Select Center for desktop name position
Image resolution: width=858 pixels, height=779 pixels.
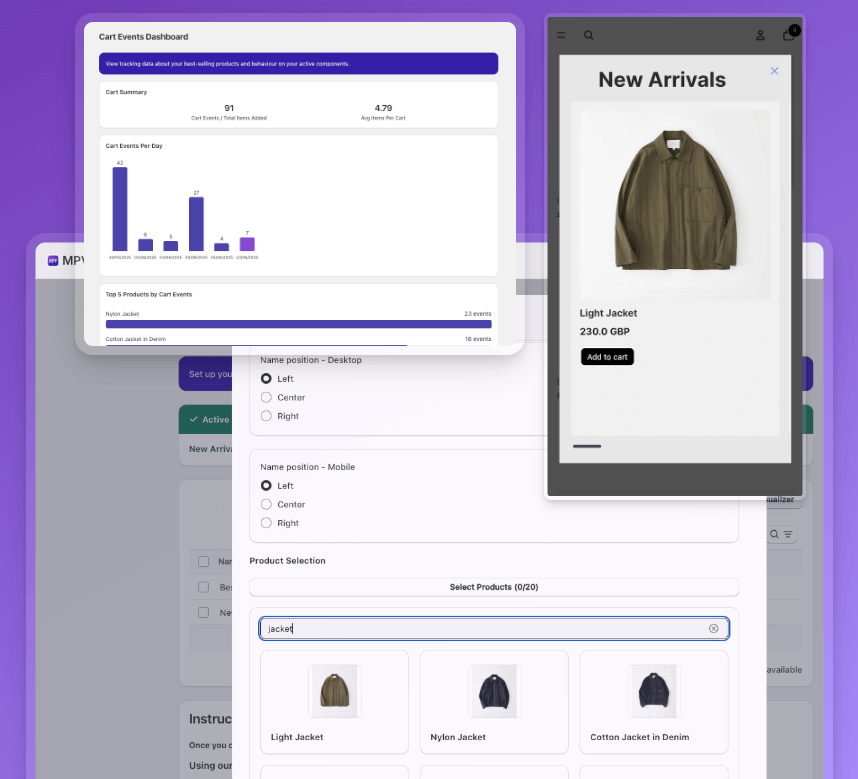266,398
